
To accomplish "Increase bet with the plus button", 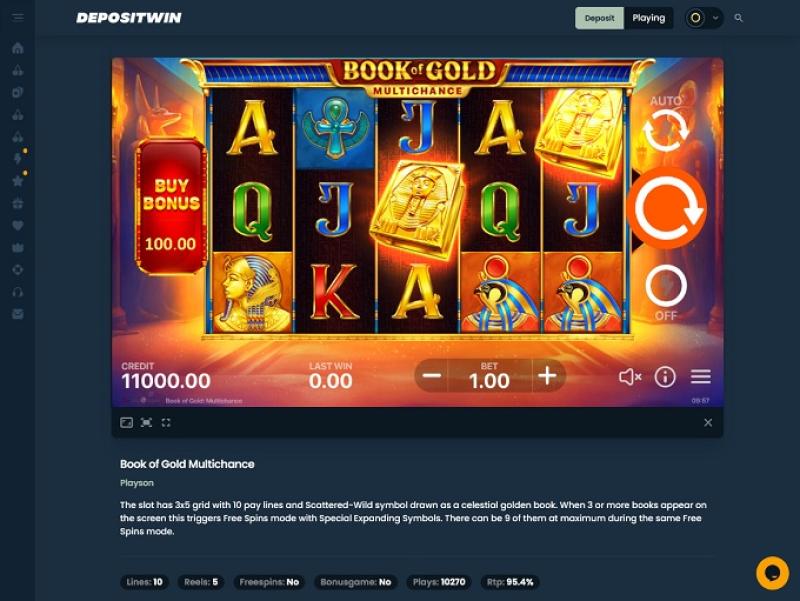I will [547, 376].
